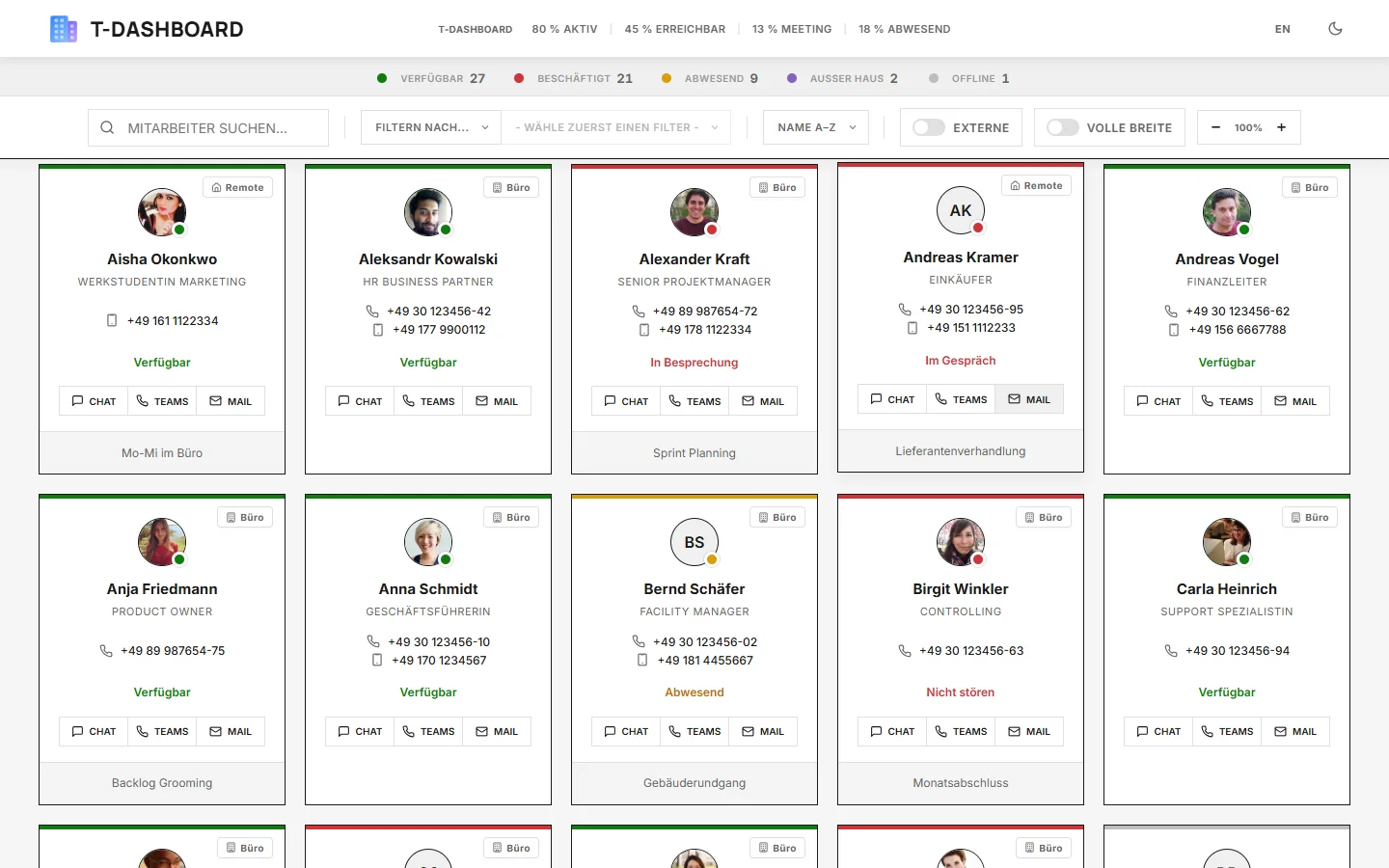This screenshot has width=1389, height=868.
Task: Click the Offline gray status filter
Action: (x=969, y=78)
